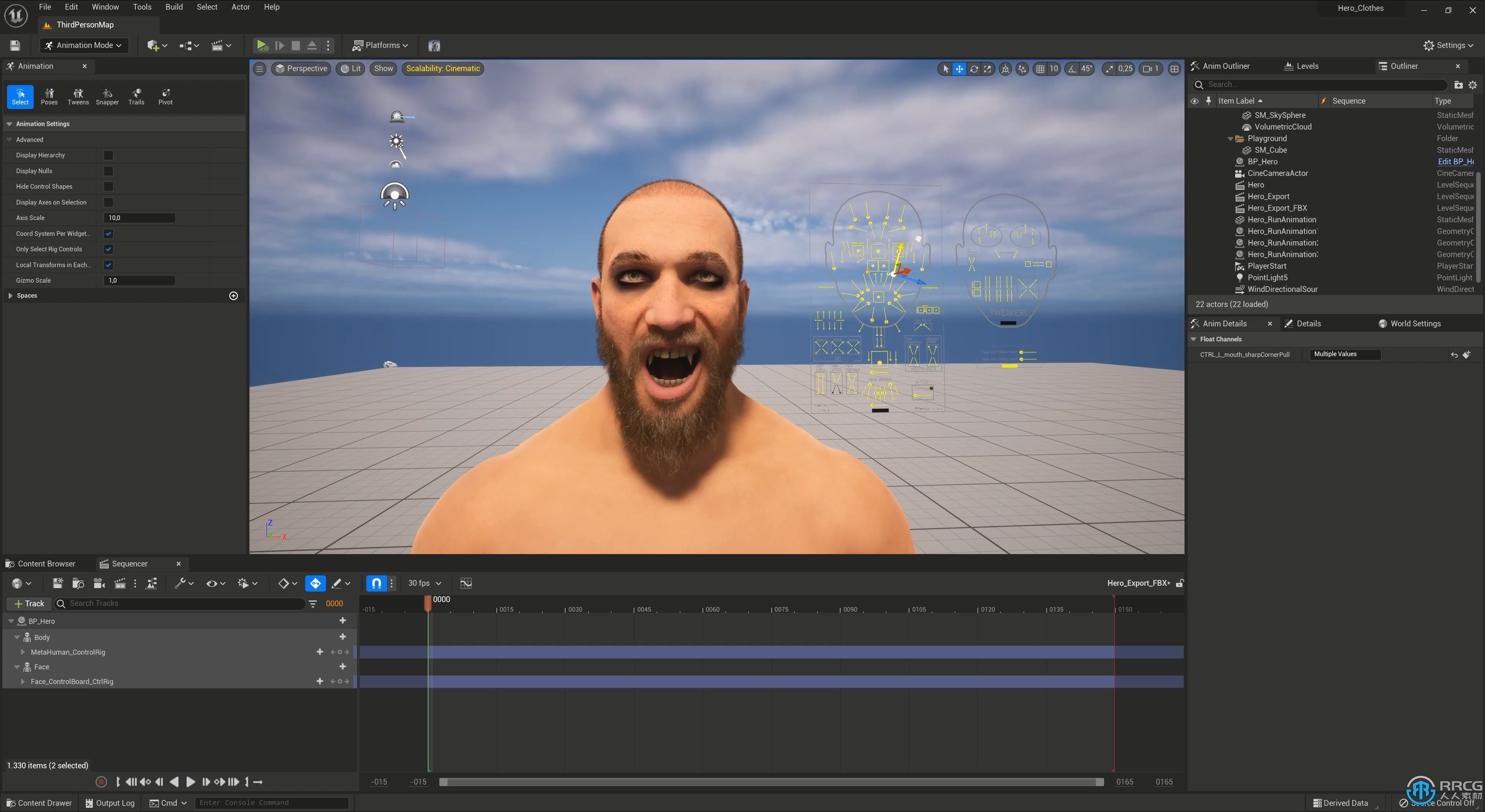Choose the viewport select-objects cursor tool
Screen dimensions: 1485x812
pos(946,68)
